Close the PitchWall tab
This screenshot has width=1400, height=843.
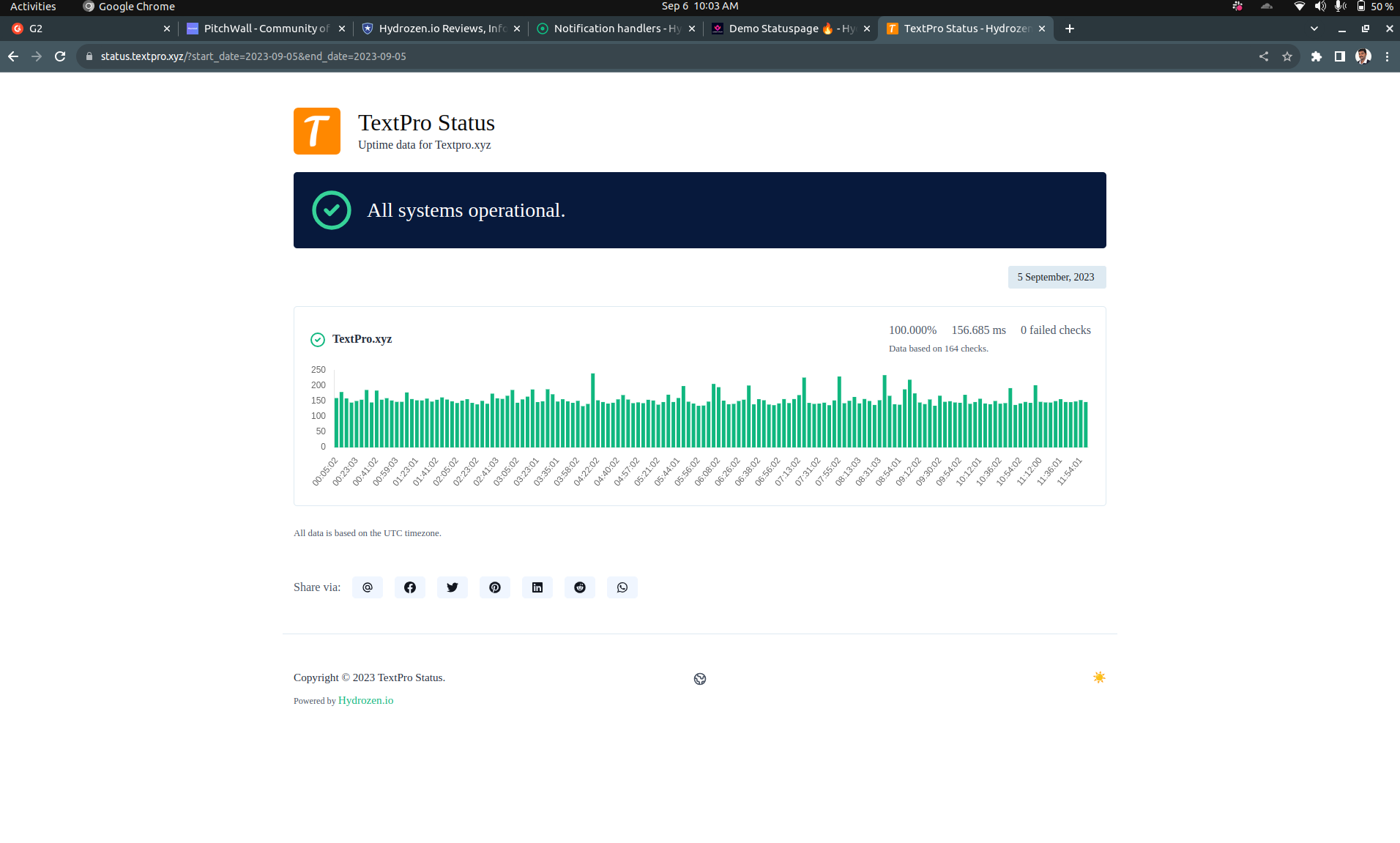pyautogui.click(x=342, y=29)
